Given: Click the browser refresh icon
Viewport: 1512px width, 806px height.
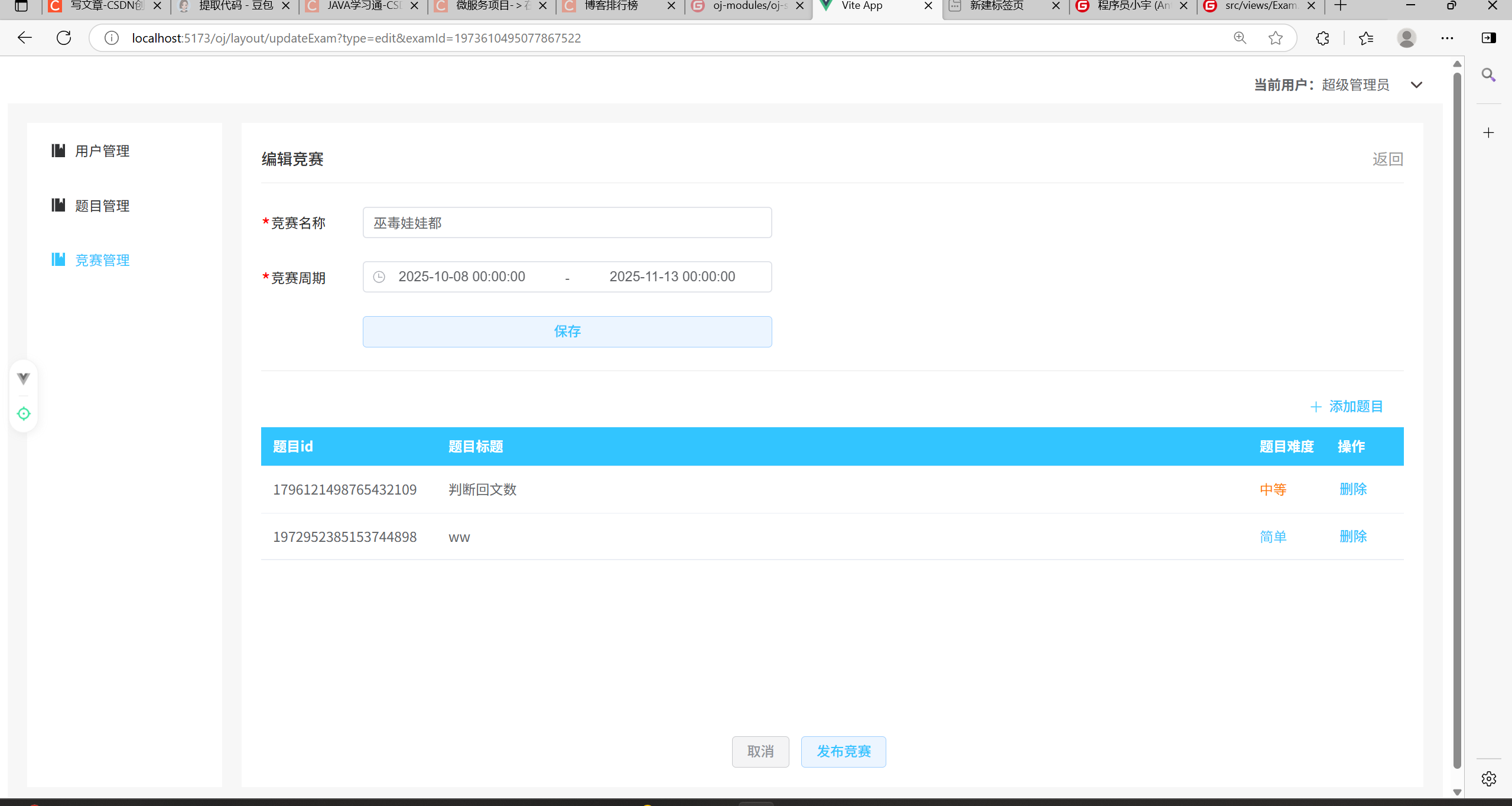Looking at the screenshot, I should tap(64, 38).
